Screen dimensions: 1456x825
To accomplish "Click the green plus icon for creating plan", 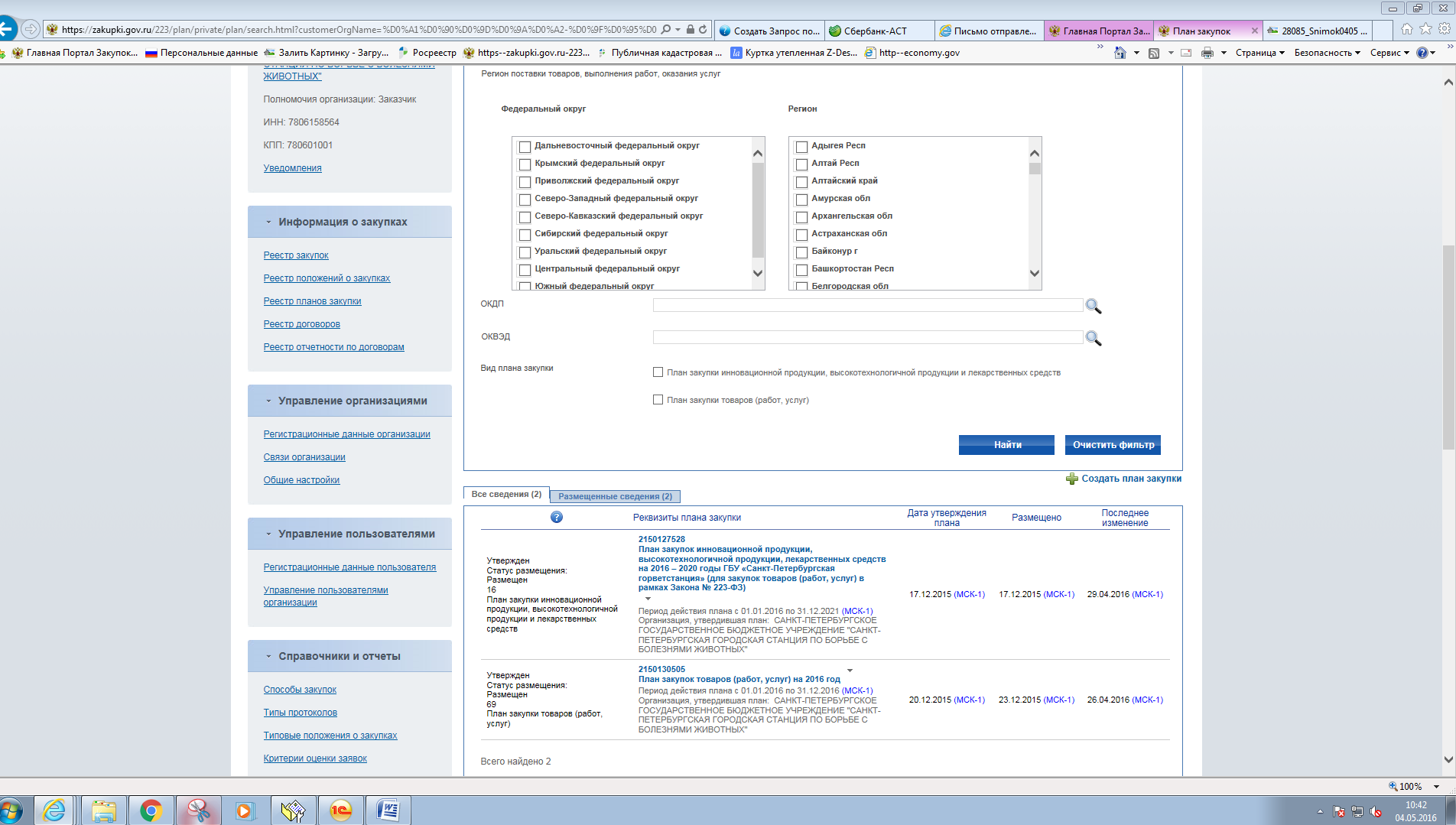I will [x=1072, y=479].
